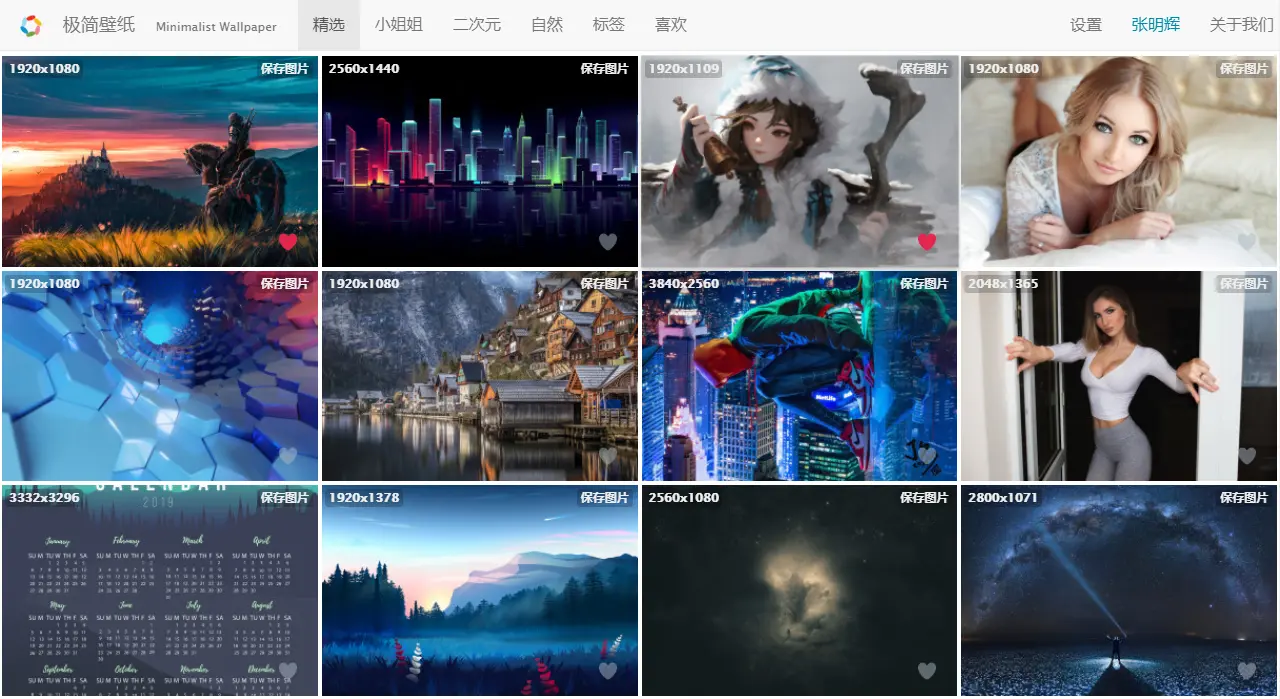Click 保存图片 on the 2560x1440 skyline
Viewport: 1280px width, 699px height.
point(605,69)
